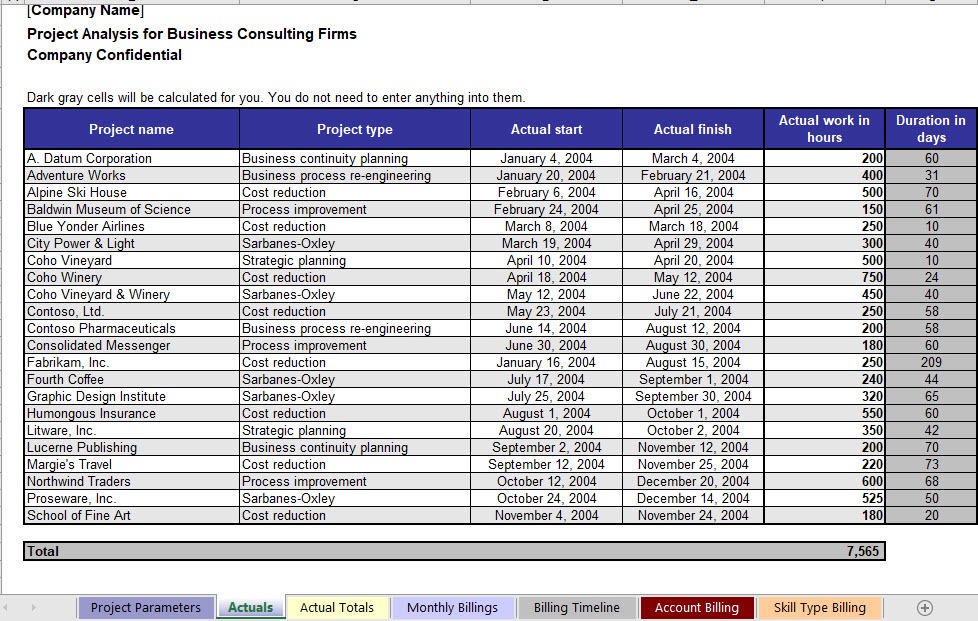Select the Contoso, Ltd. cell
978x621 pixels.
click(132, 311)
